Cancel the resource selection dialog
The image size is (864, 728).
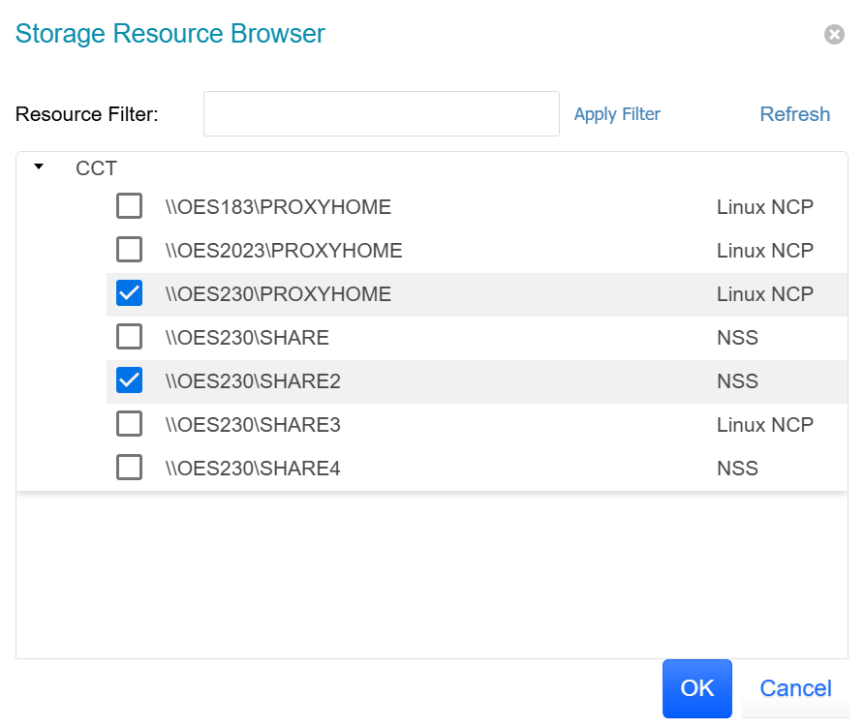tap(795, 688)
